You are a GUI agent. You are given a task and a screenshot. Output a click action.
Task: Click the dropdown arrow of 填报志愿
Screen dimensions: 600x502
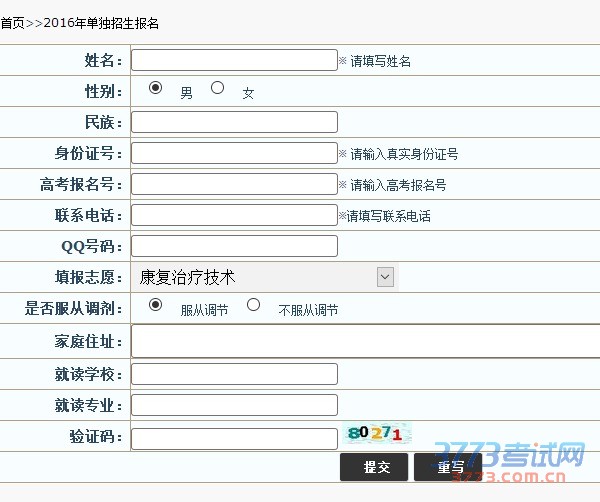pos(385,277)
